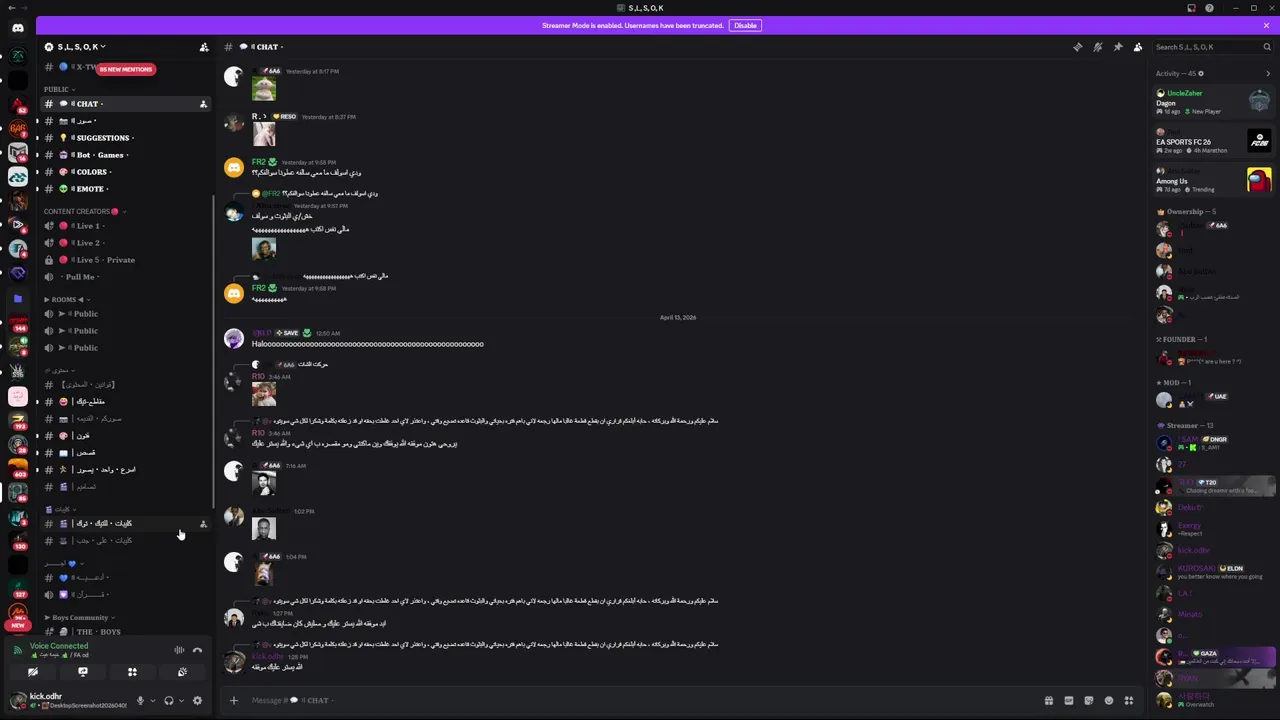Toggle headphone deafen
This screenshot has width=1280, height=720.
(x=168, y=700)
